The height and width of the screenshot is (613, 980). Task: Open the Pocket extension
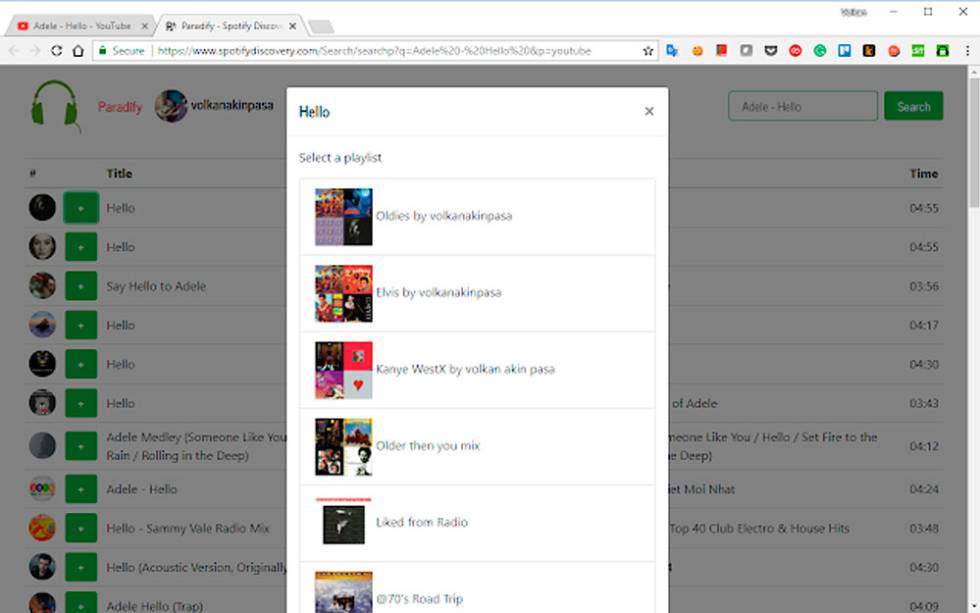tap(771, 51)
